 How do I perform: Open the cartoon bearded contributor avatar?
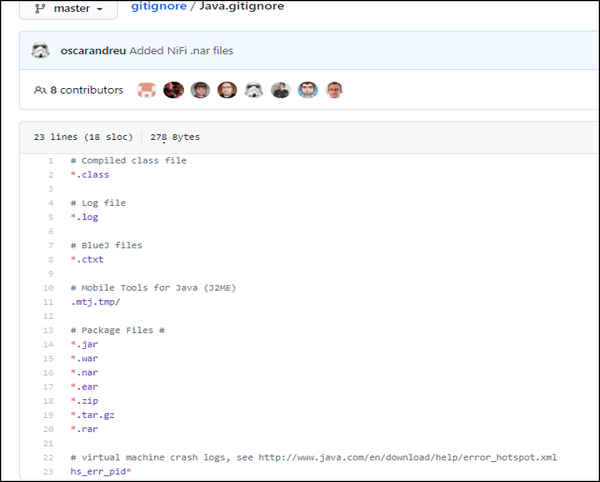pos(308,90)
